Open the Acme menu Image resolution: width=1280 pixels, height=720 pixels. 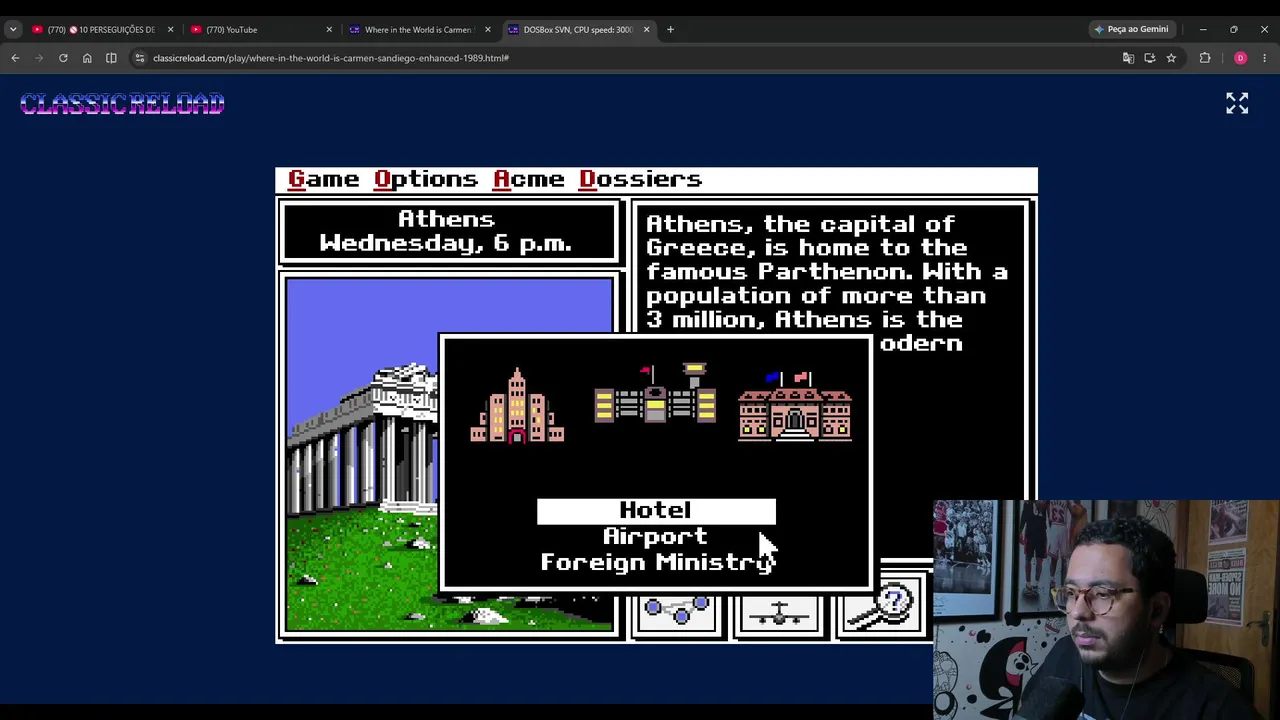pos(528,179)
